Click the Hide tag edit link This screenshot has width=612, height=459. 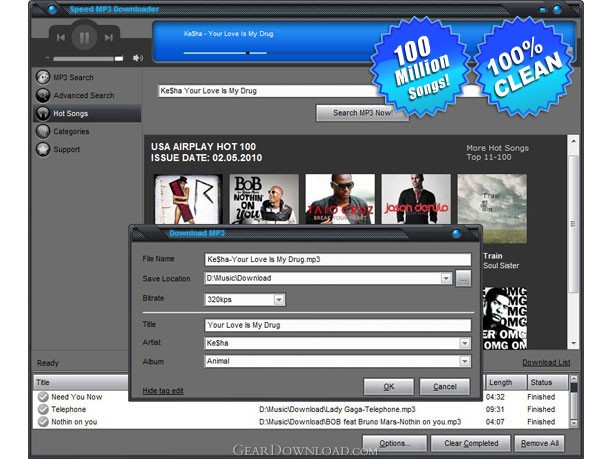pyautogui.click(x=163, y=391)
